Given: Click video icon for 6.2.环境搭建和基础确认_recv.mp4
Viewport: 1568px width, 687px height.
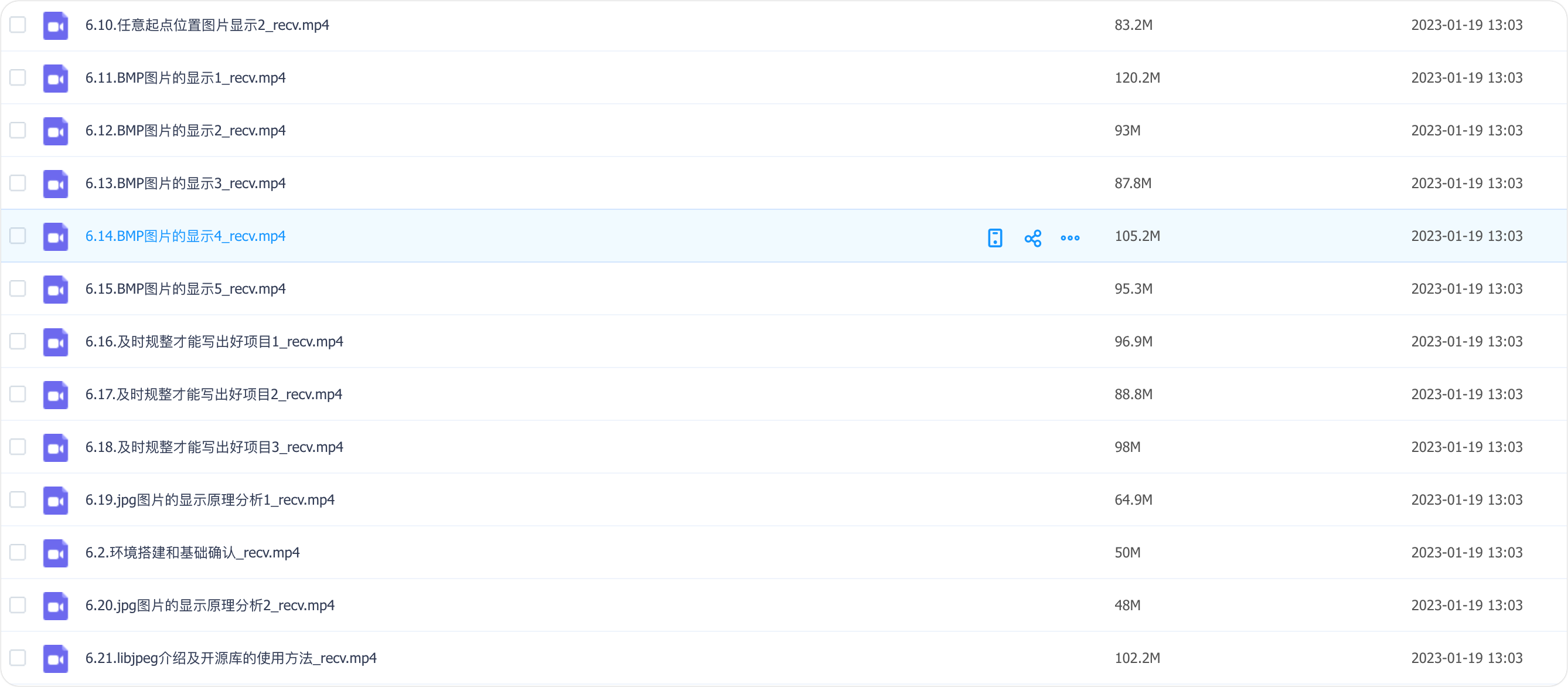Looking at the screenshot, I should tap(56, 553).
